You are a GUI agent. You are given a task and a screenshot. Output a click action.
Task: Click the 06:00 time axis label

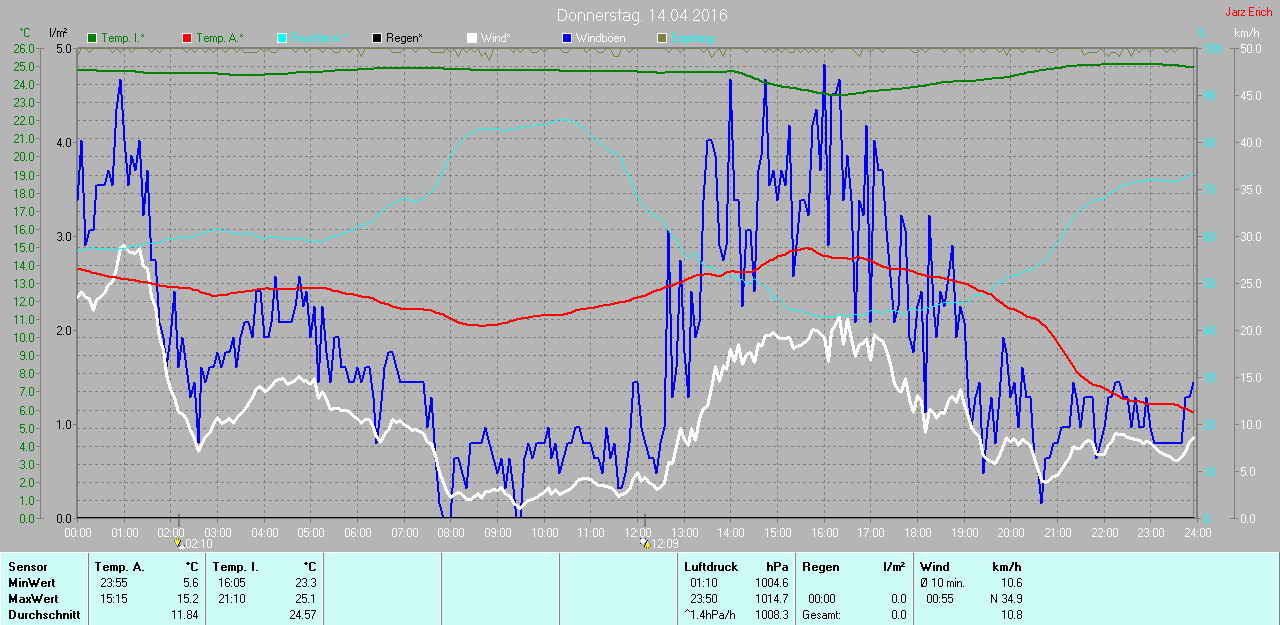point(357,532)
